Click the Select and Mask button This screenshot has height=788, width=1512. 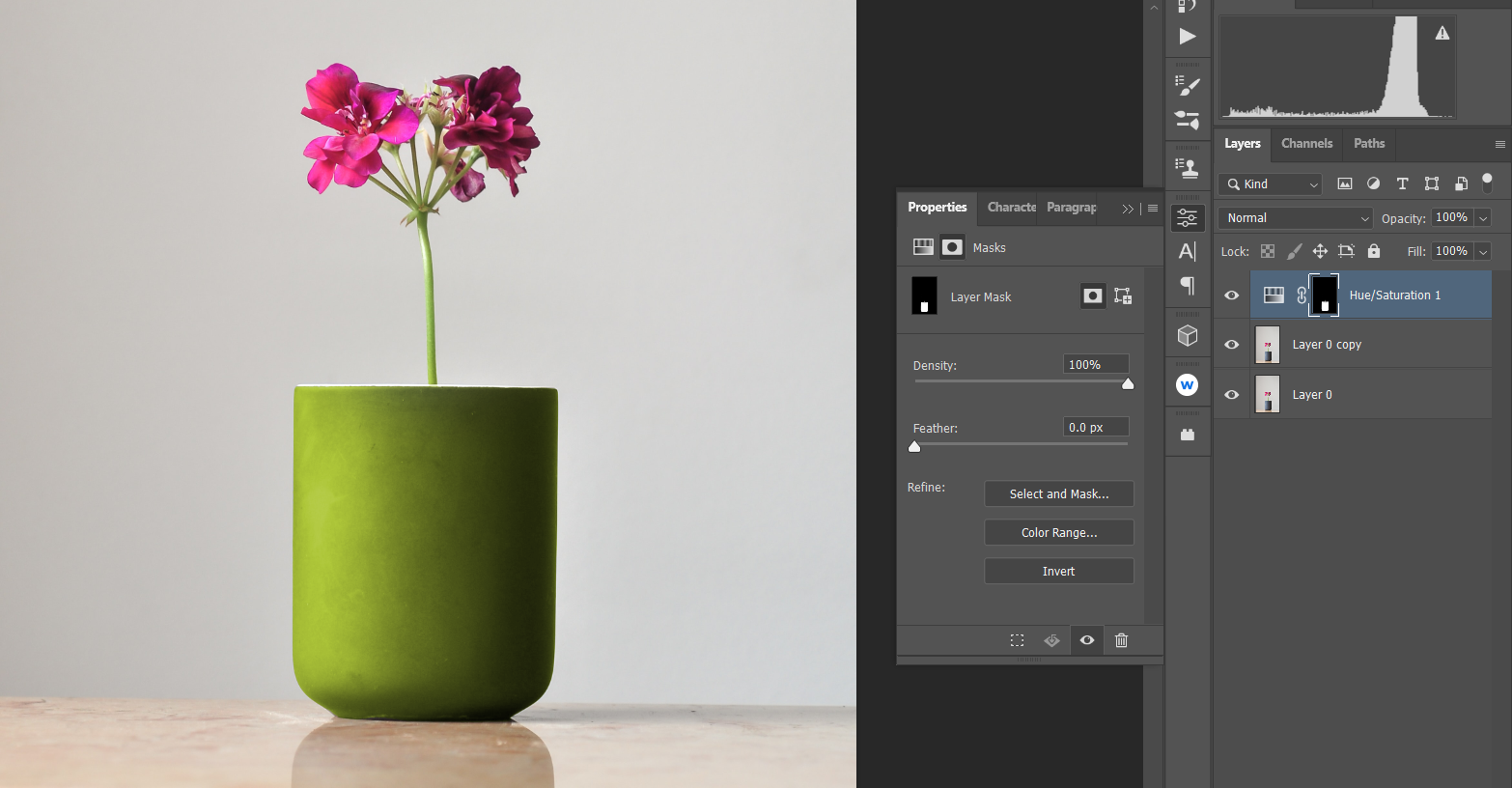pyautogui.click(x=1059, y=494)
